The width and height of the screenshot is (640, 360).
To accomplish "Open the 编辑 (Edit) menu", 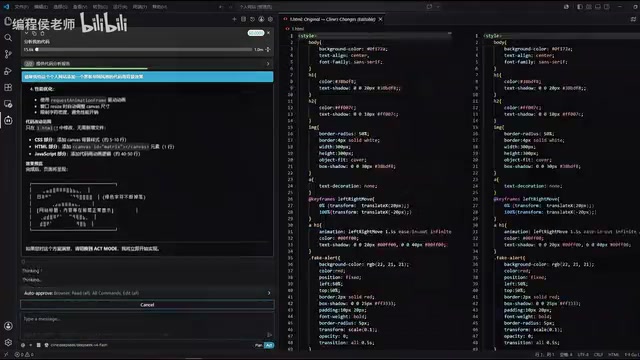I will [40, 7].
